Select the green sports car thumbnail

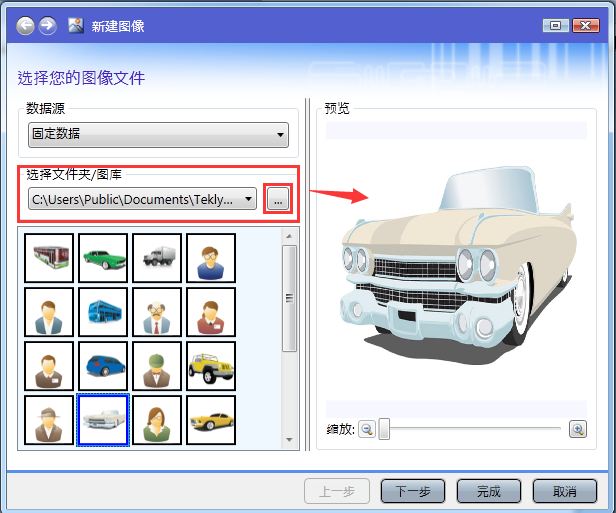coord(103,258)
